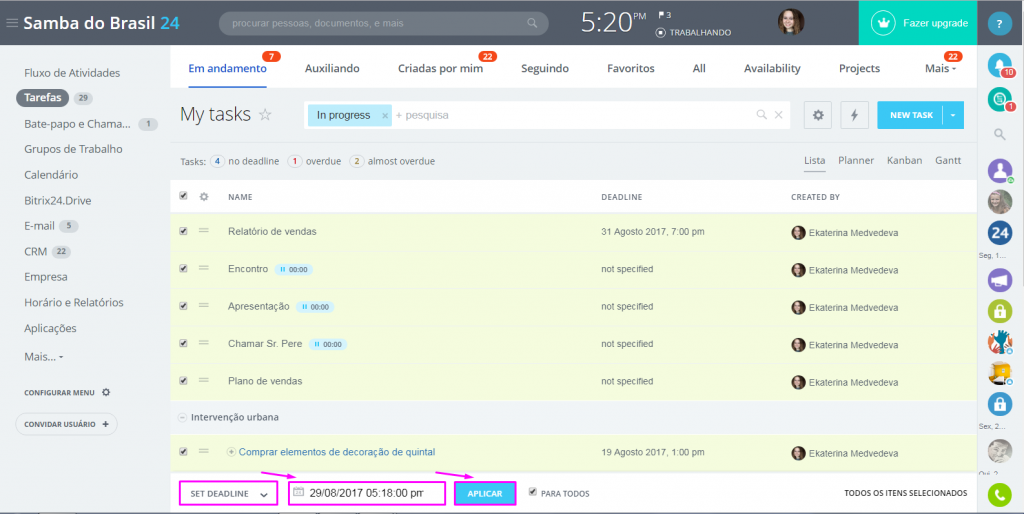
Task: Click the New Task button
Action: [x=910, y=115]
